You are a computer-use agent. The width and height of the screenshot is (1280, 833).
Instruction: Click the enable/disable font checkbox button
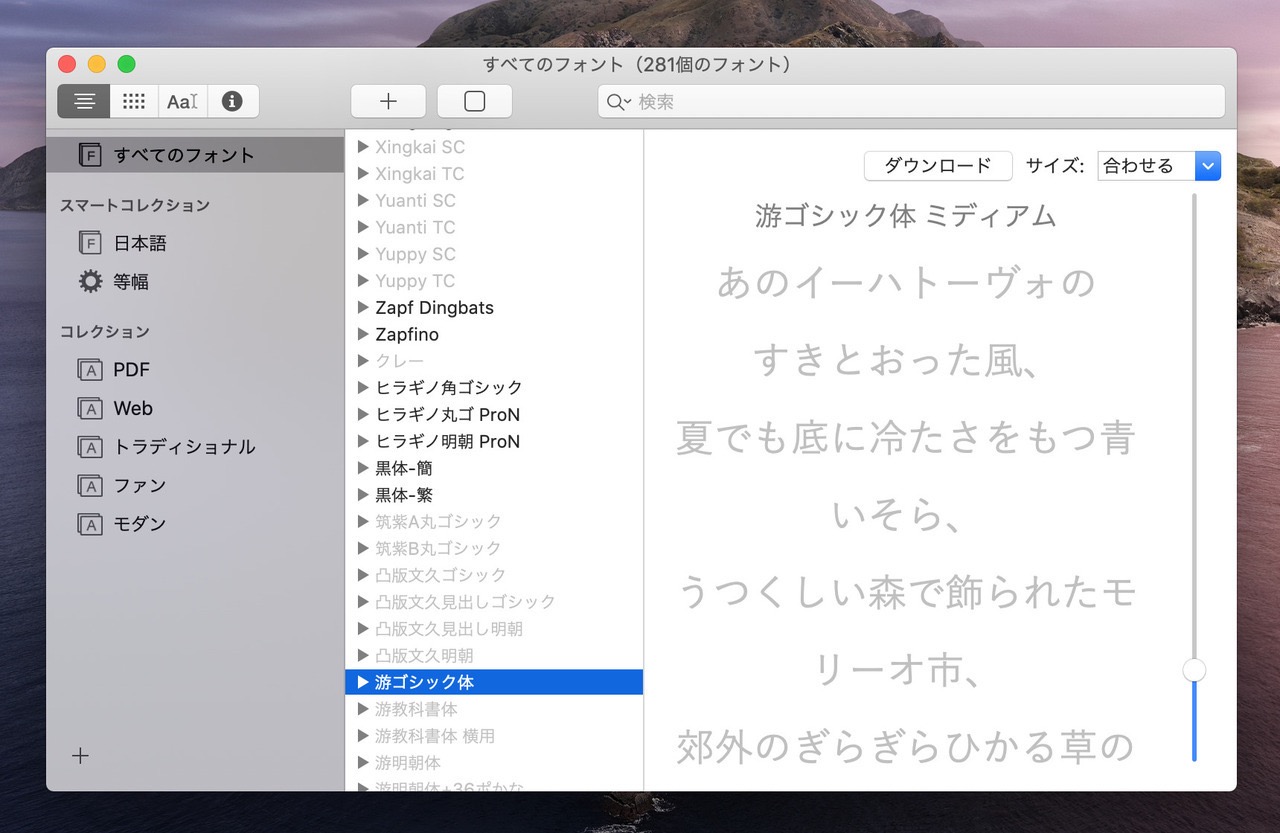click(x=475, y=101)
